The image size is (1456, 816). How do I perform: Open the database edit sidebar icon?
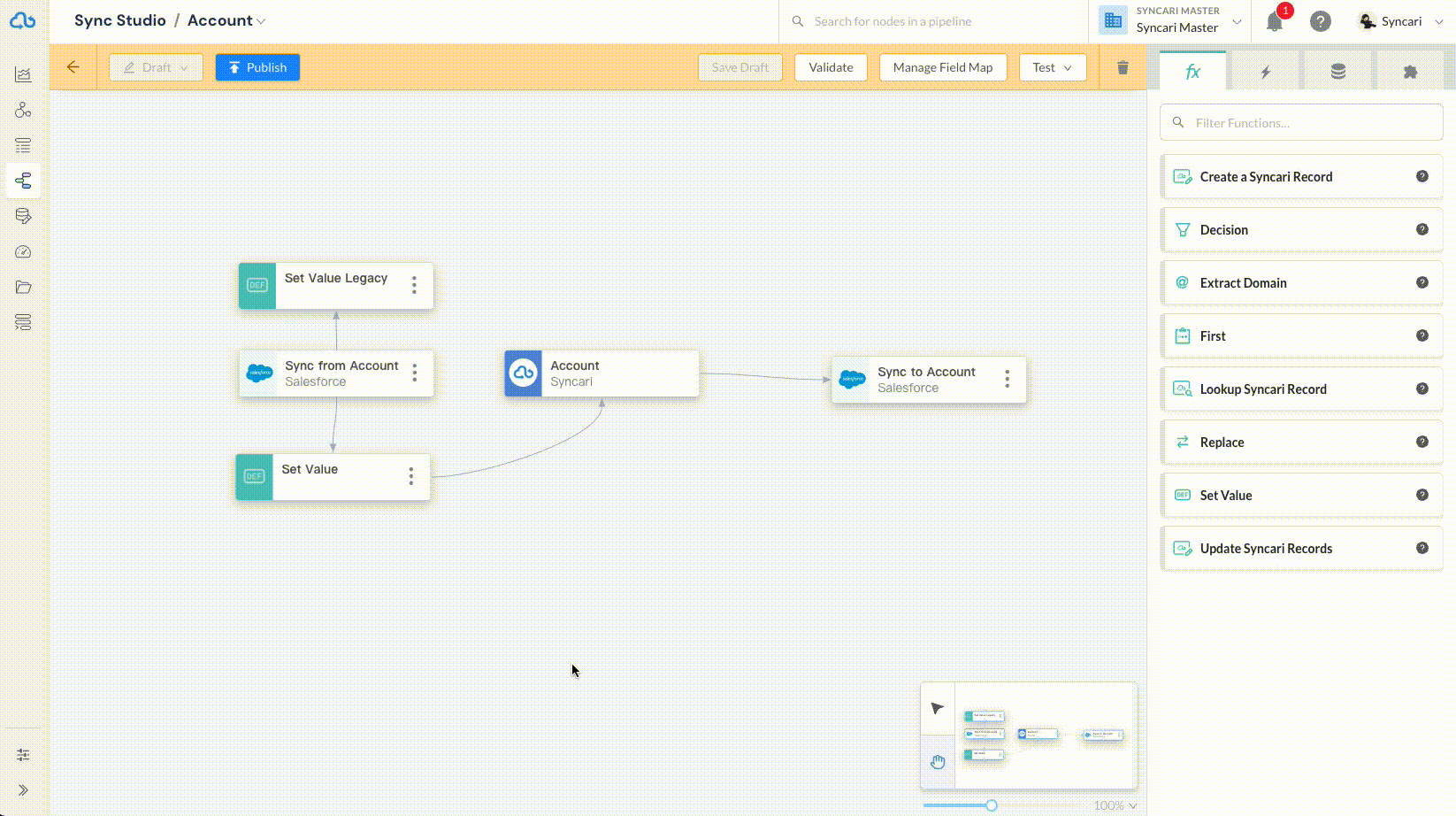(x=23, y=216)
